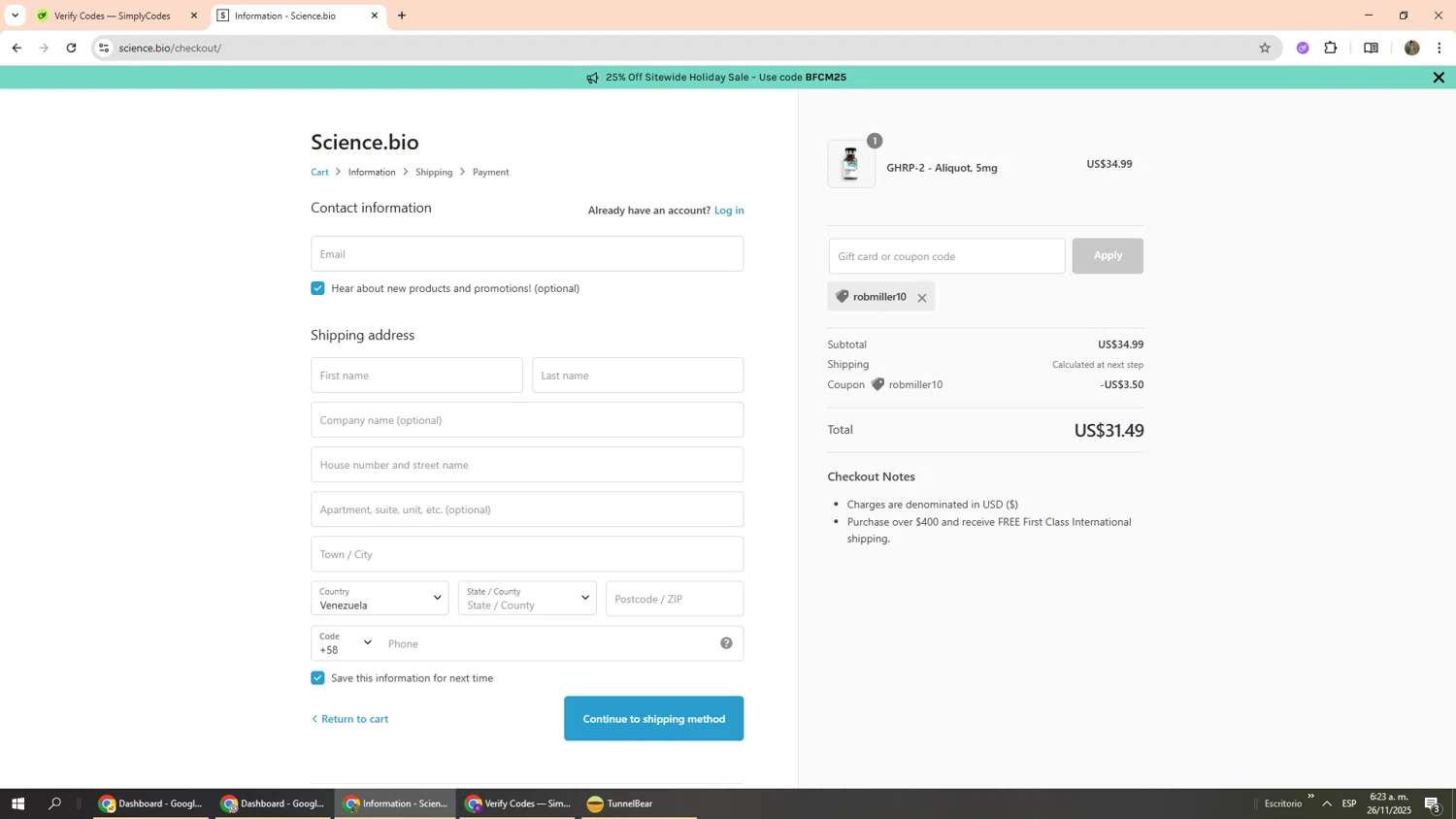Open the notifications action center
The height and width of the screenshot is (819, 1456).
click(x=1432, y=803)
